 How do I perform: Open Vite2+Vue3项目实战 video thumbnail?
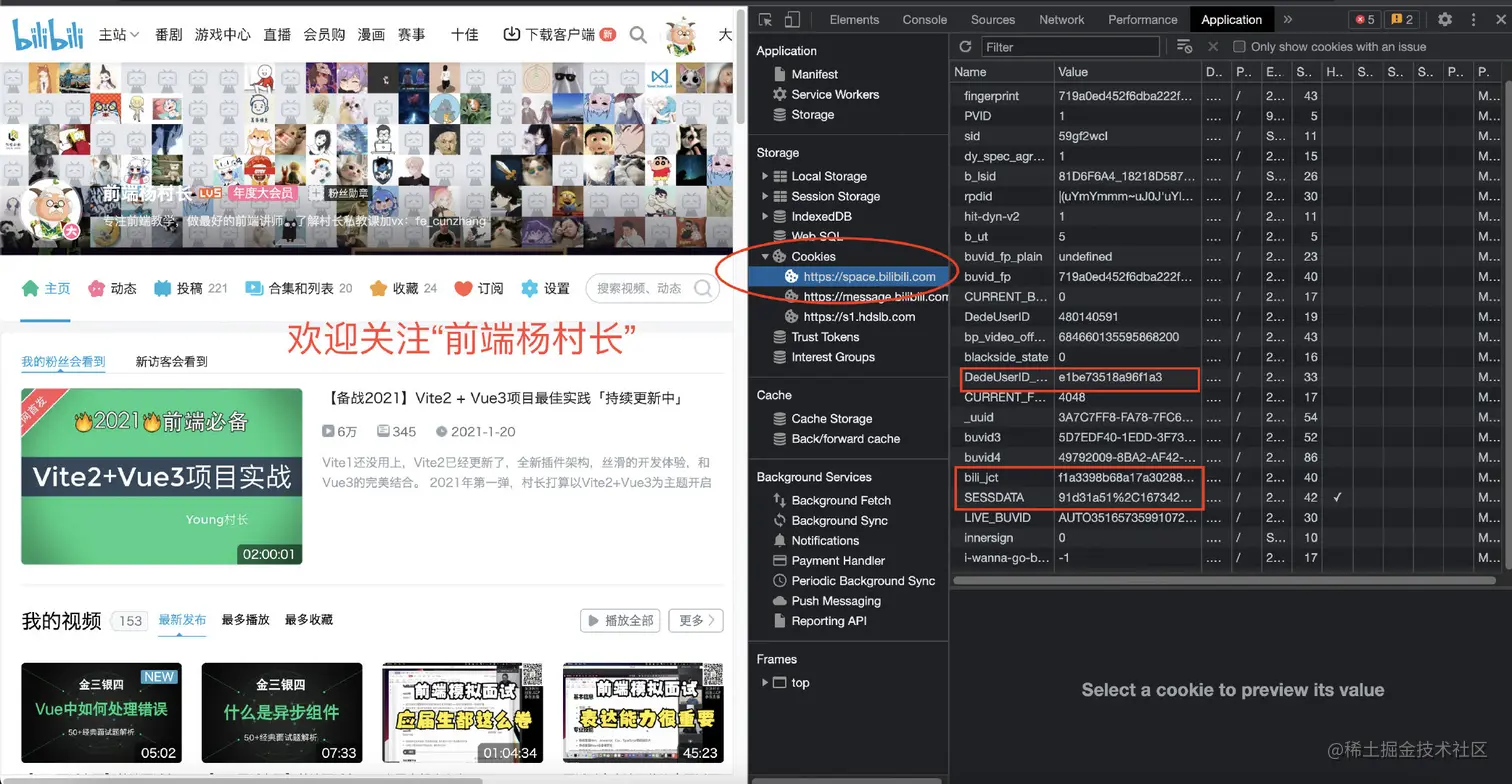tap(162, 476)
